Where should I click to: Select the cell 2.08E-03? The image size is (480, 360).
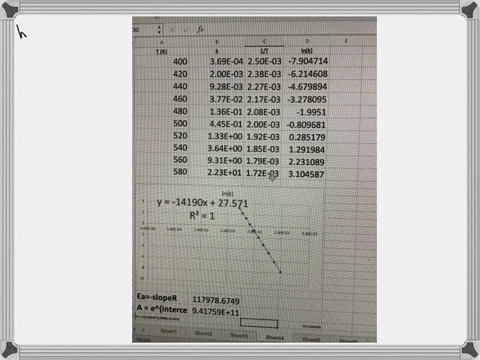pos(263,112)
